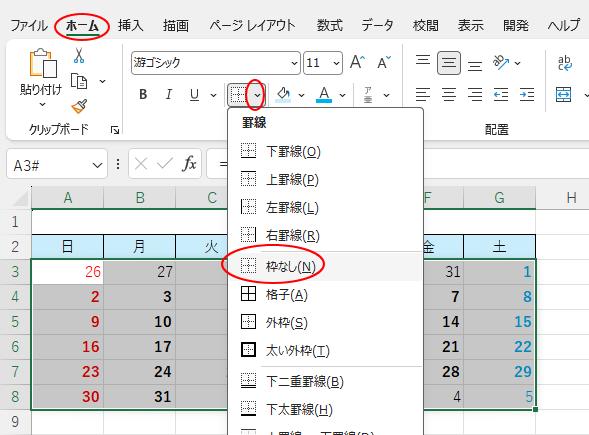Open the font name dropdown
Screen dimensions: 589x435
pos(295,63)
